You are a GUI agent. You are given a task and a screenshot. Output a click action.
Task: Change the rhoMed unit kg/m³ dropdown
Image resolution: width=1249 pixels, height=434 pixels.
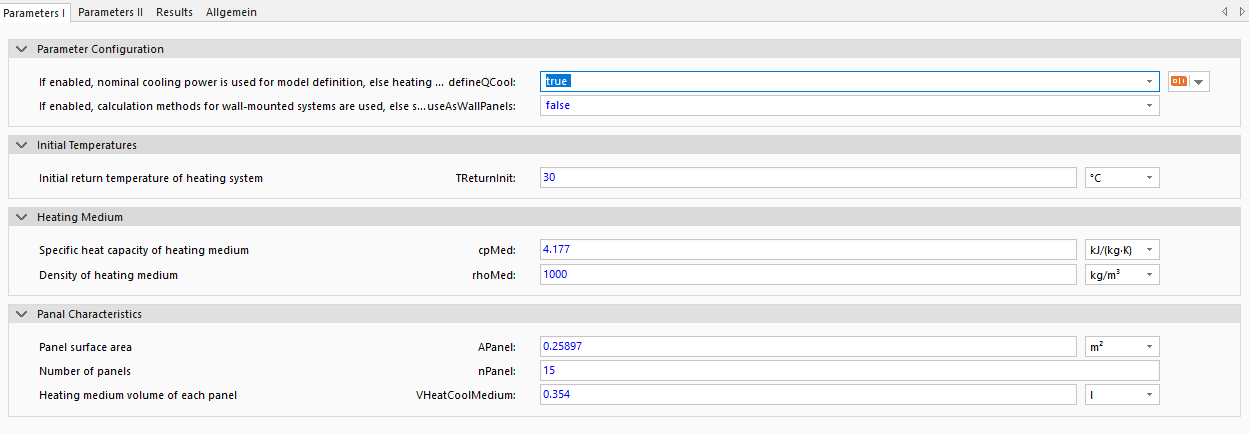pyautogui.click(x=1122, y=274)
